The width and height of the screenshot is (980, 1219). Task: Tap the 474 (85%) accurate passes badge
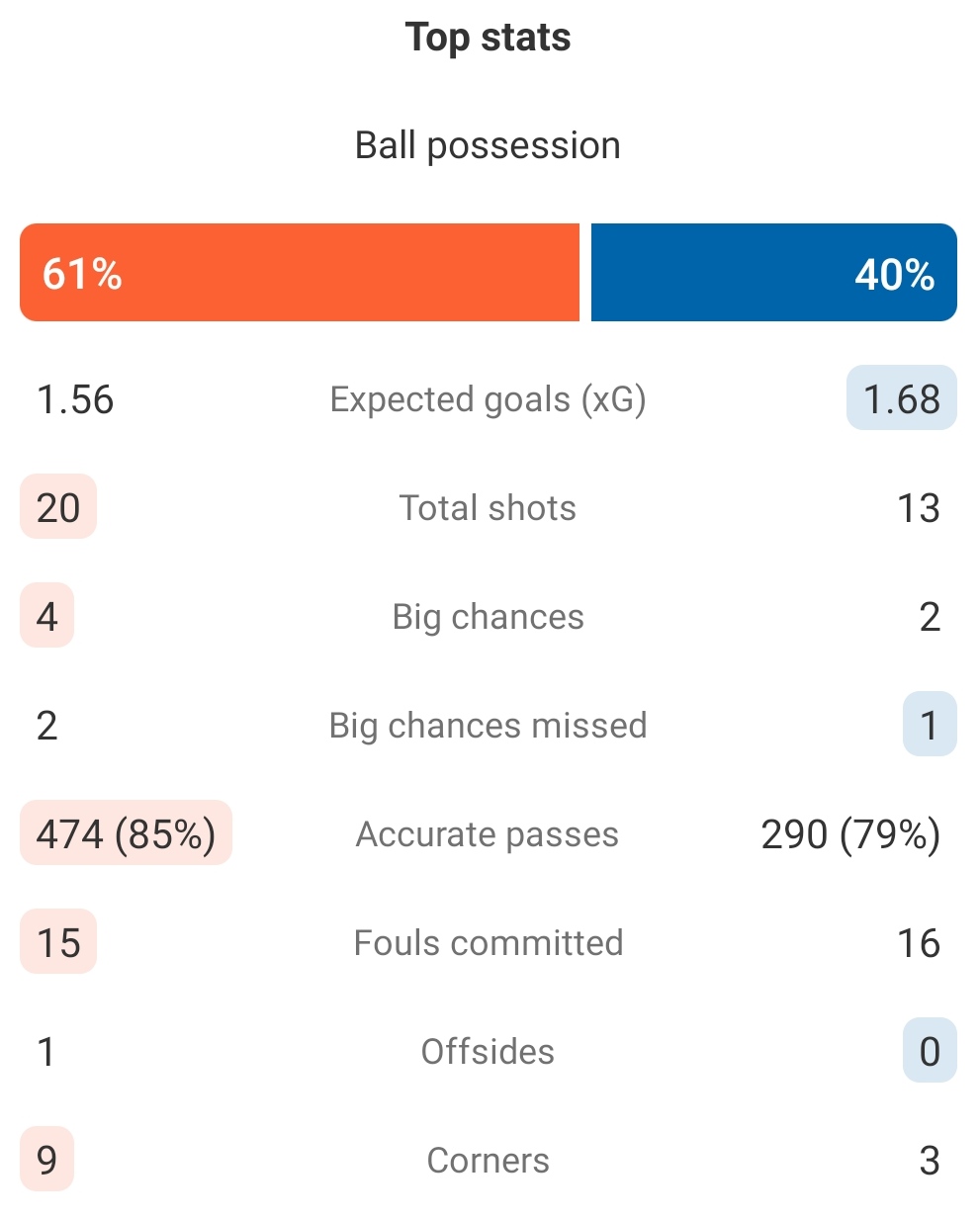(126, 832)
